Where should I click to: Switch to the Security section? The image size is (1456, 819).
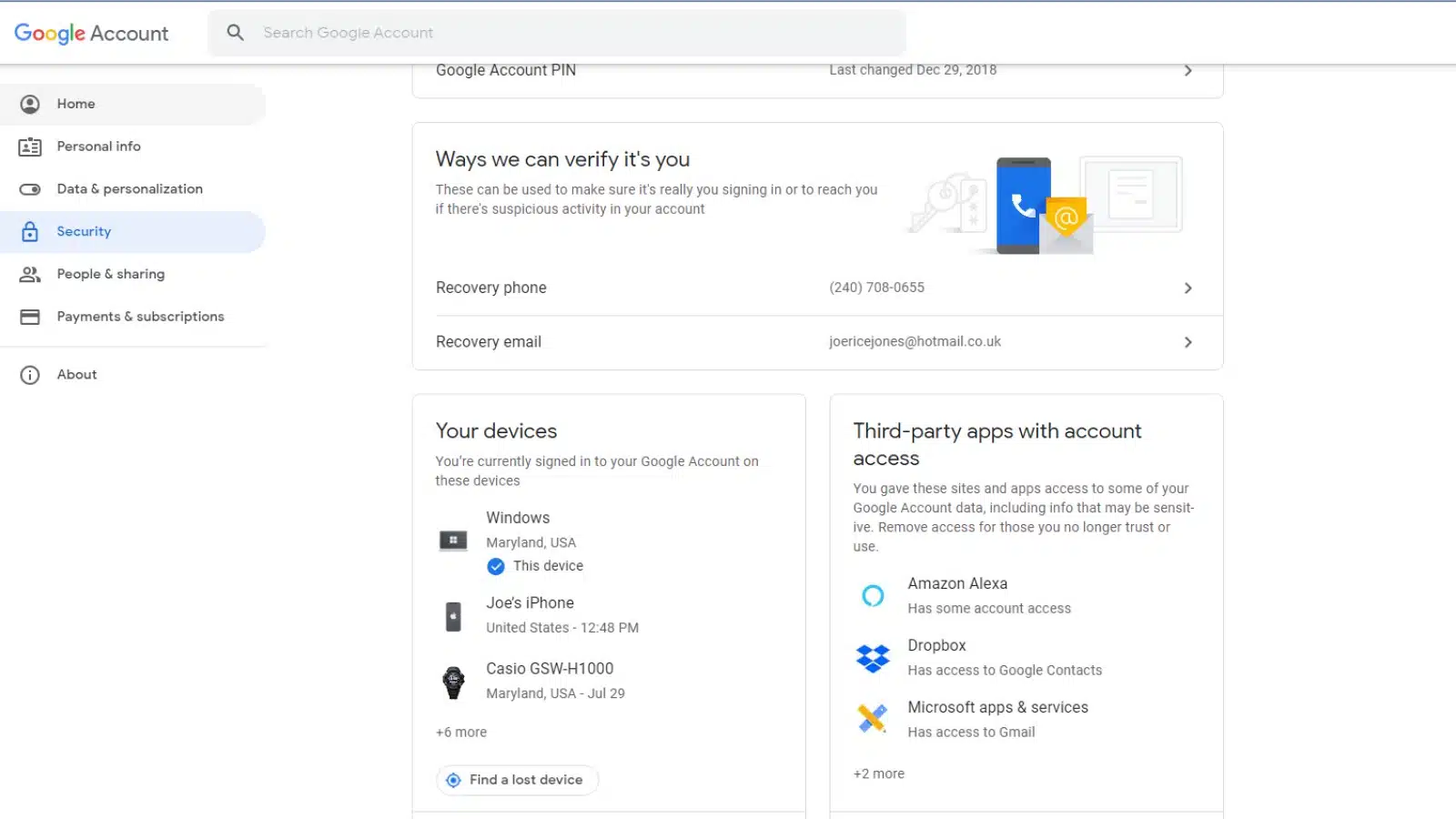pos(84,231)
